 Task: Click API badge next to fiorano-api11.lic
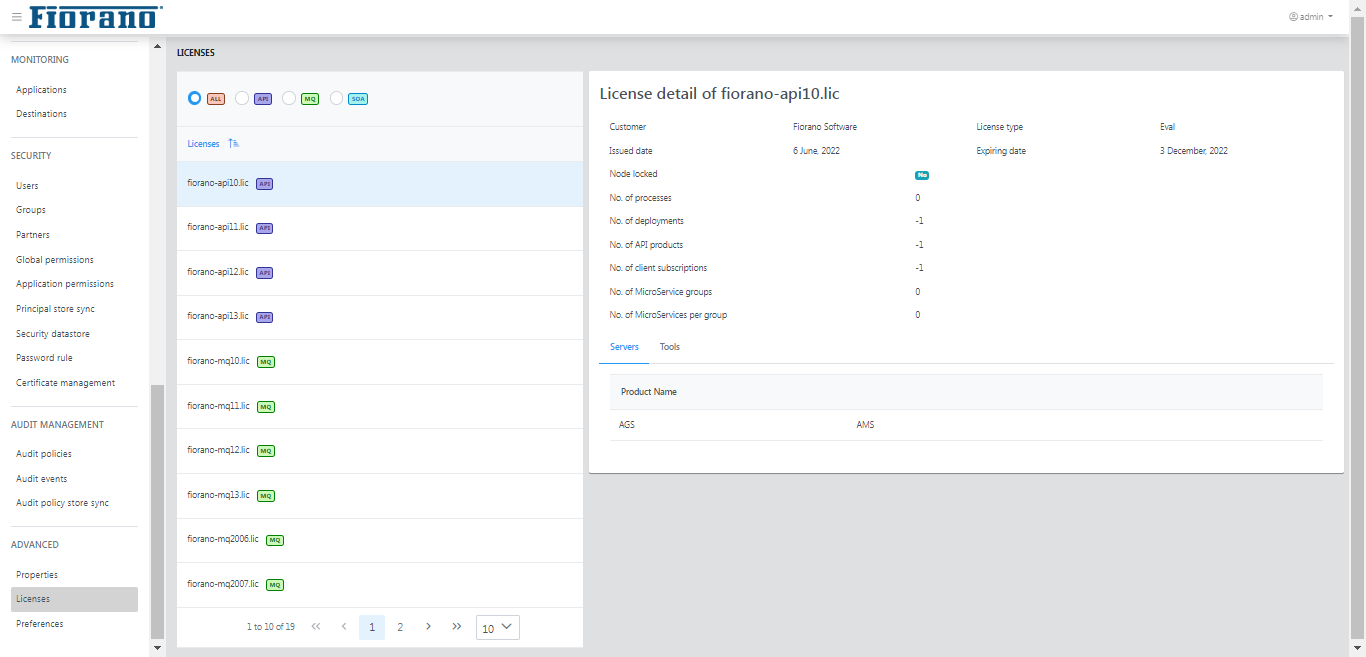[265, 228]
